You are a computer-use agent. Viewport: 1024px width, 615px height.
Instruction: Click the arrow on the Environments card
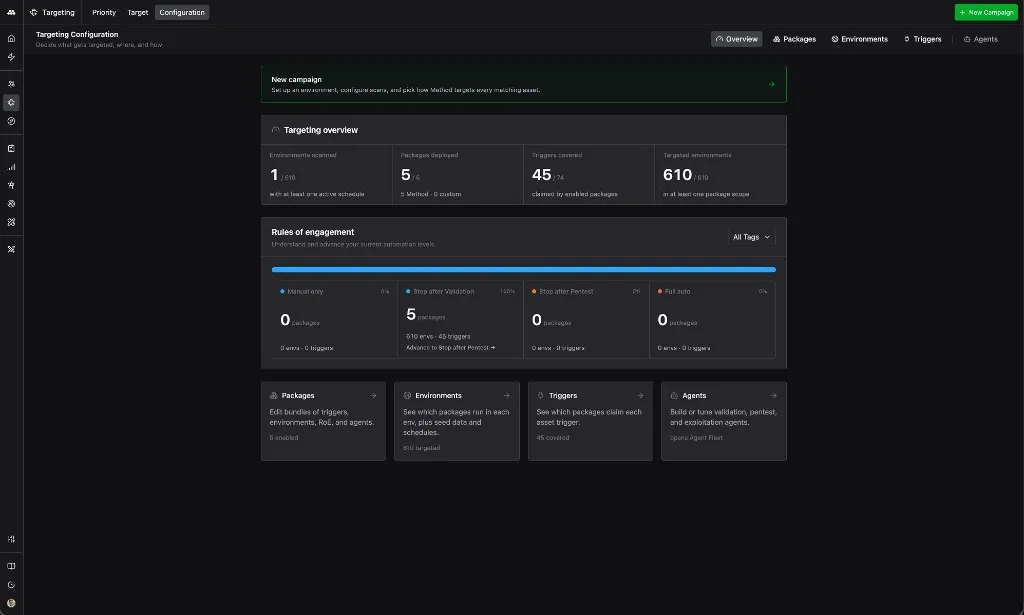pyautogui.click(x=507, y=396)
